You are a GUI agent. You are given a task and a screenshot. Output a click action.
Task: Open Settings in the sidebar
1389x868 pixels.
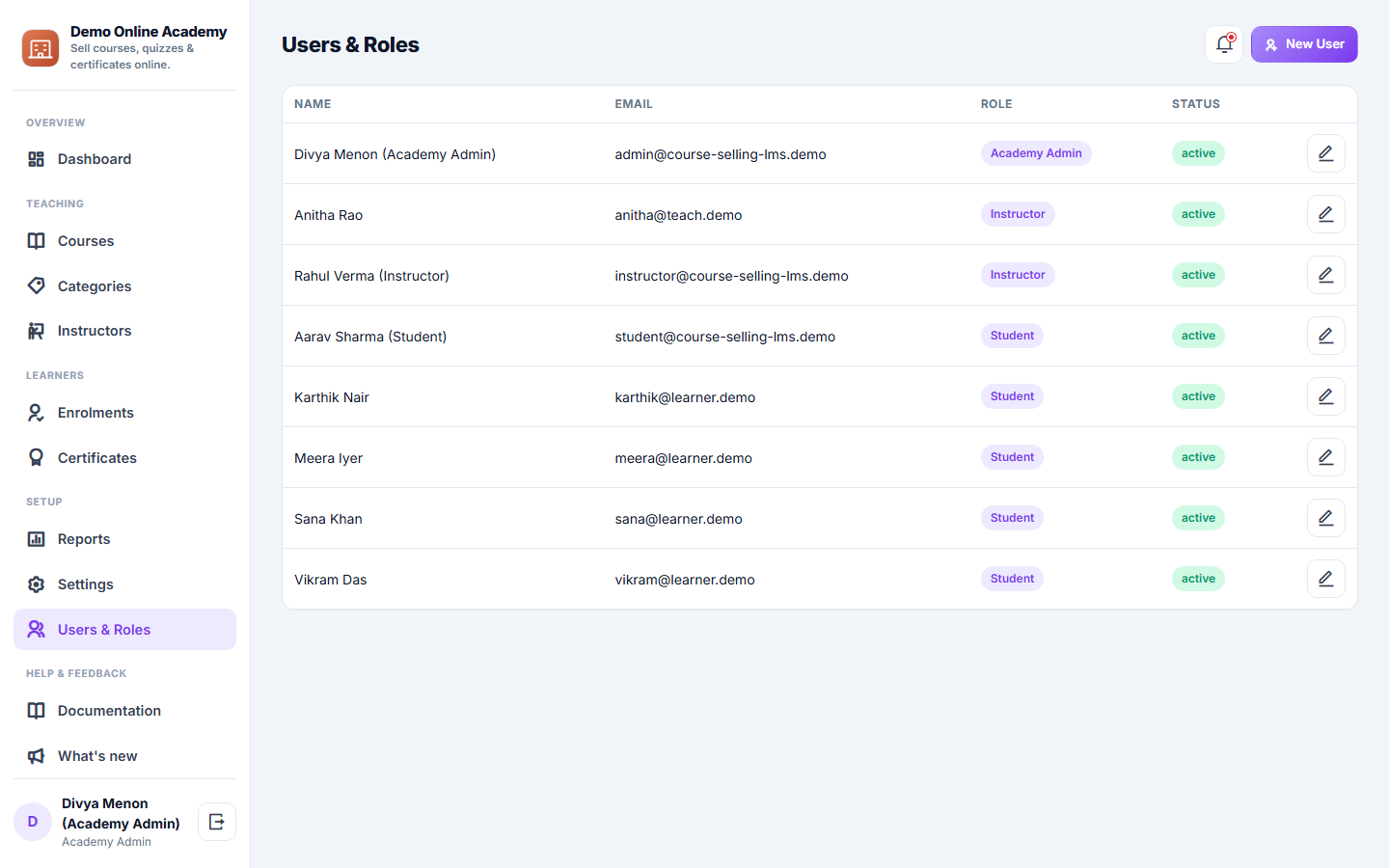124,584
